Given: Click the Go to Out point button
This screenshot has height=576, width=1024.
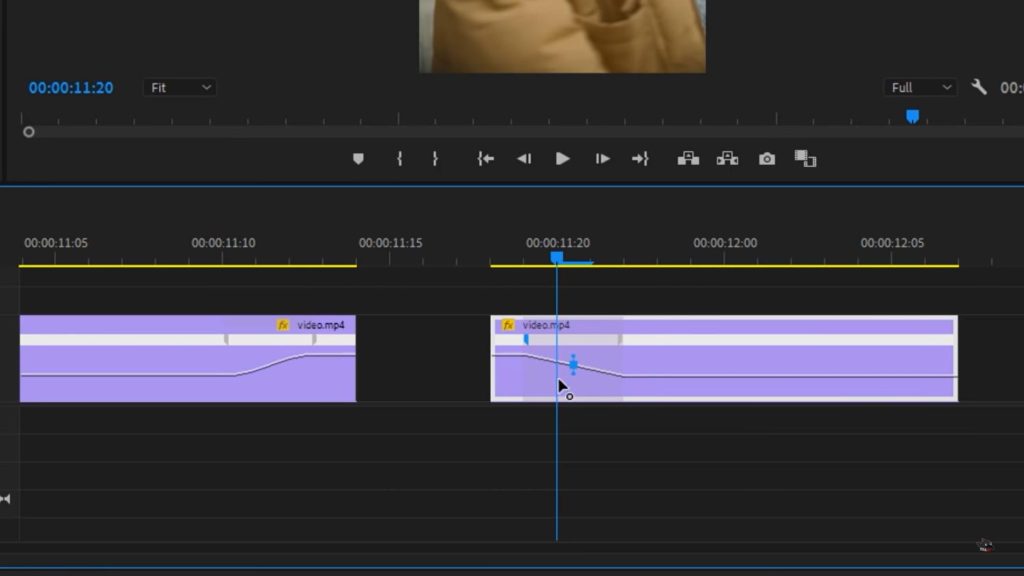Looking at the screenshot, I should pos(641,158).
